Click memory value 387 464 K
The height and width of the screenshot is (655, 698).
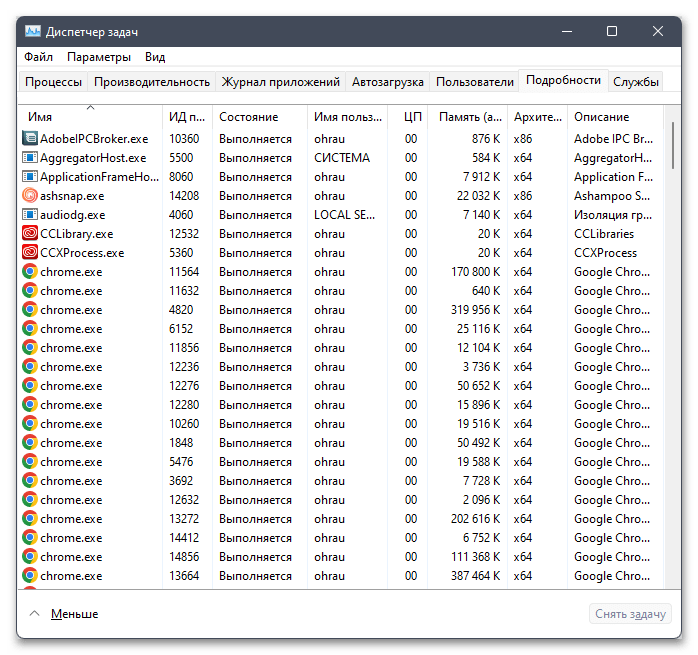pos(475,576)
